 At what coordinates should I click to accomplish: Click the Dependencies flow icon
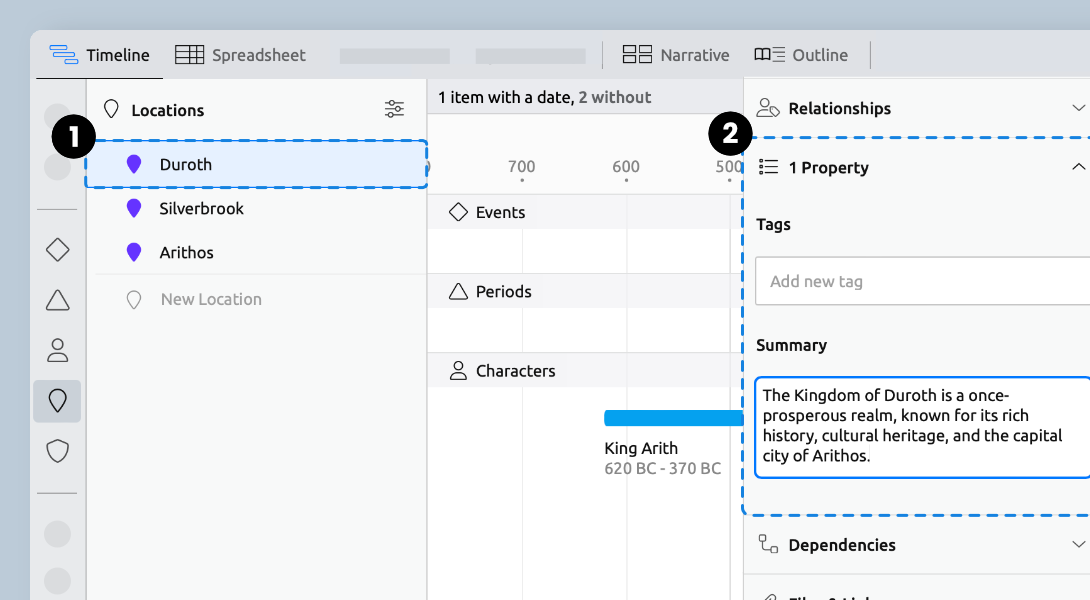click(768, 544)
